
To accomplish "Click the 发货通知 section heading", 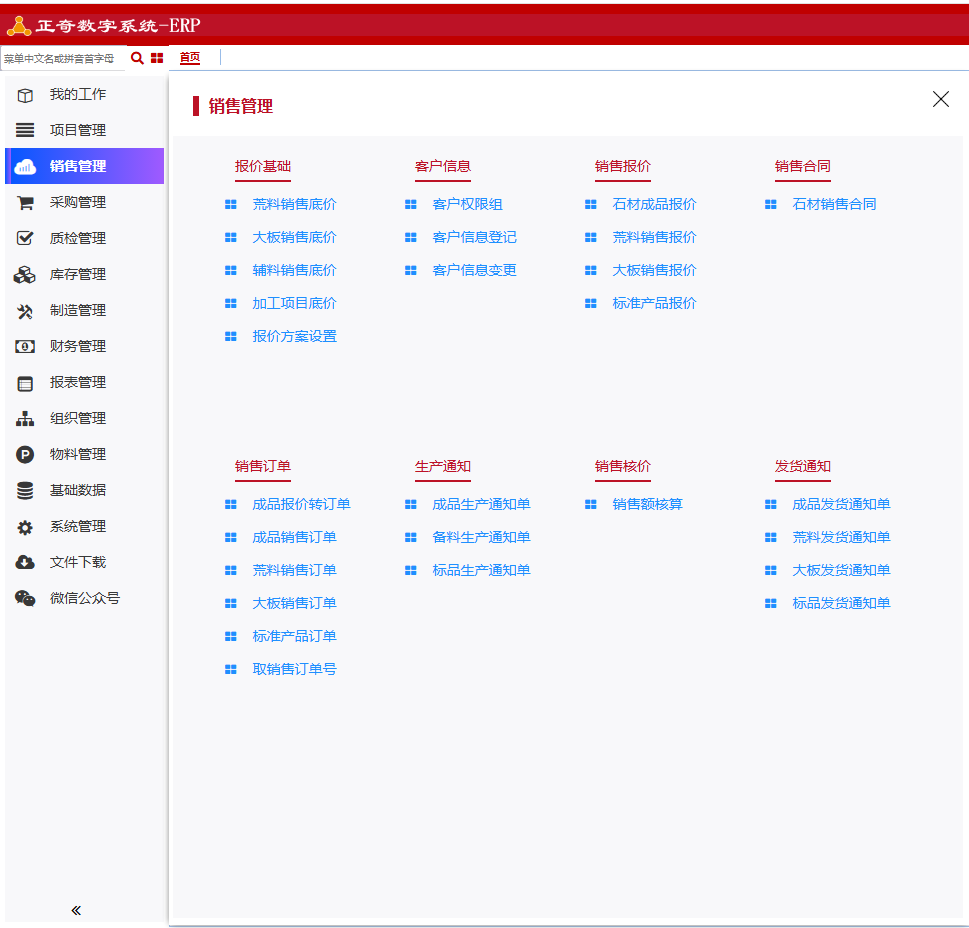I will coord(803,466).
